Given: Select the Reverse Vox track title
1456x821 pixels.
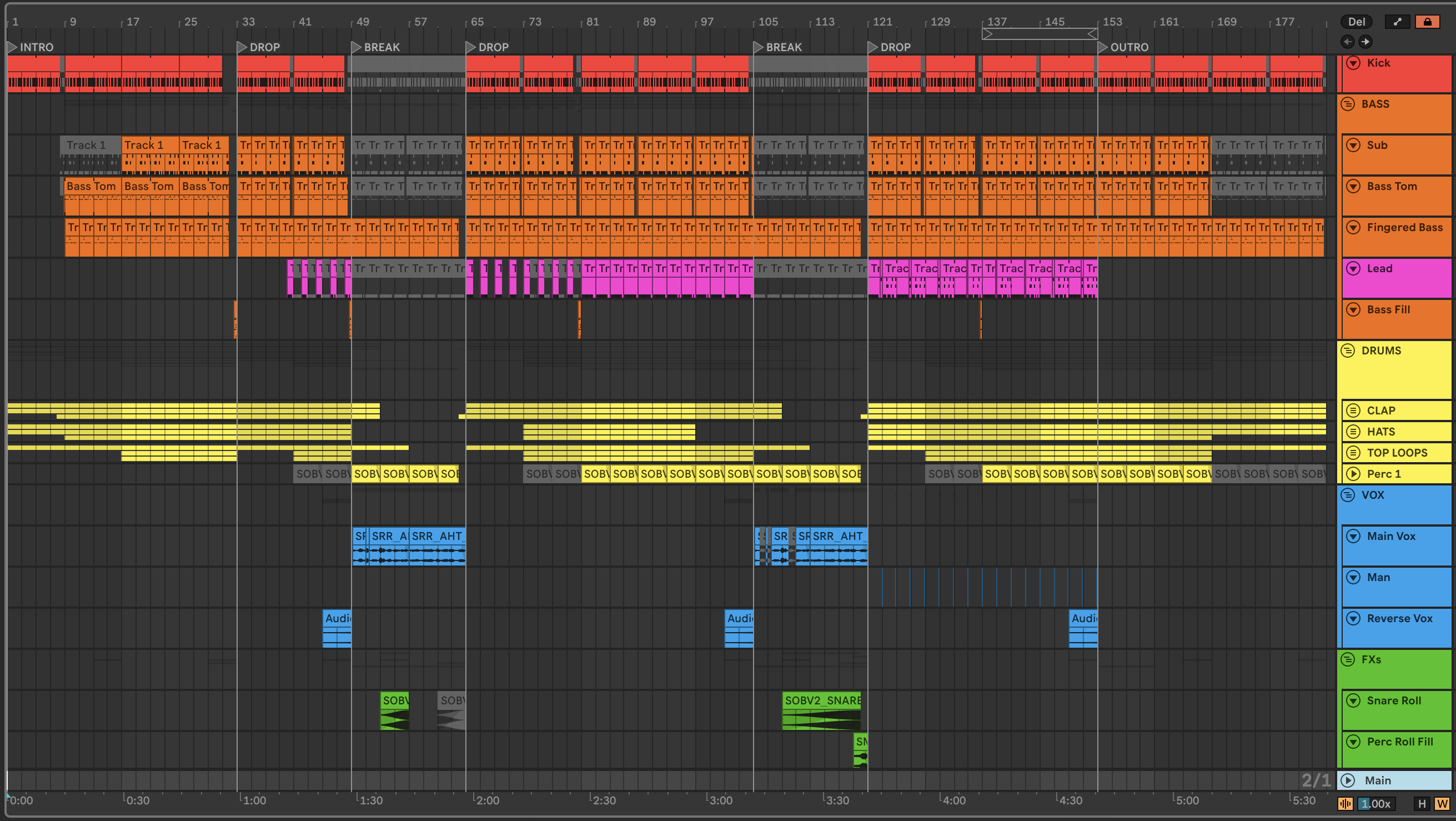Looking at the screenshot, I should pyautogui.click(x=1399, y=619).
